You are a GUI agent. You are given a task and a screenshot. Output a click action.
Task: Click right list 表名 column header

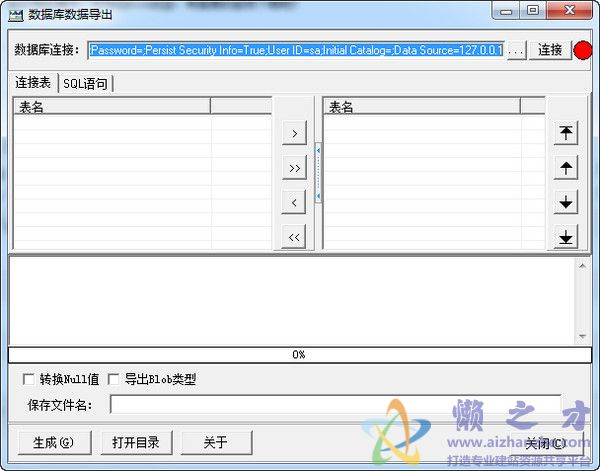(421, 107)
